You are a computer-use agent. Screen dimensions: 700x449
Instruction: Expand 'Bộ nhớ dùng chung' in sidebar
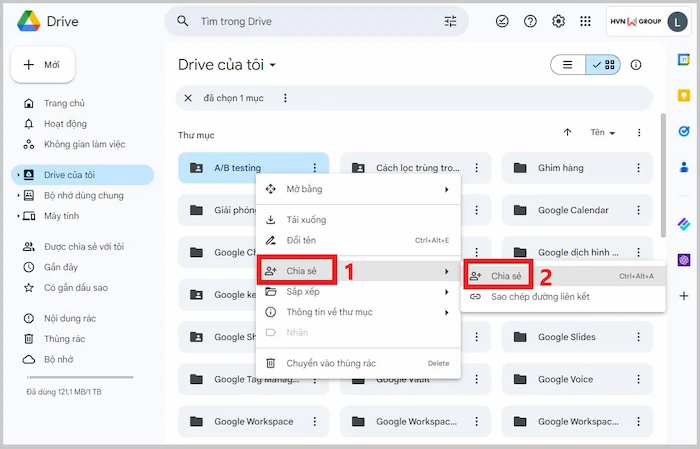click(x=18, y=195)
